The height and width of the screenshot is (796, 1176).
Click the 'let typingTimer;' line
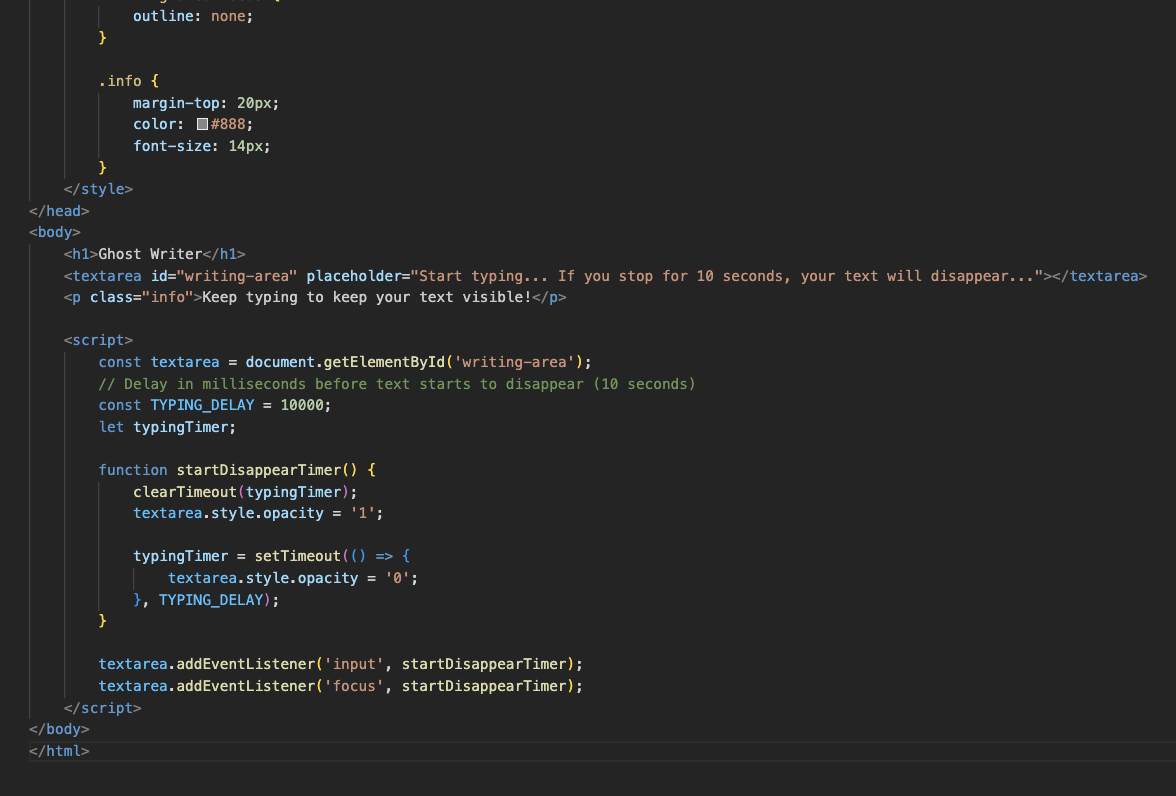(x=167, y=427)
